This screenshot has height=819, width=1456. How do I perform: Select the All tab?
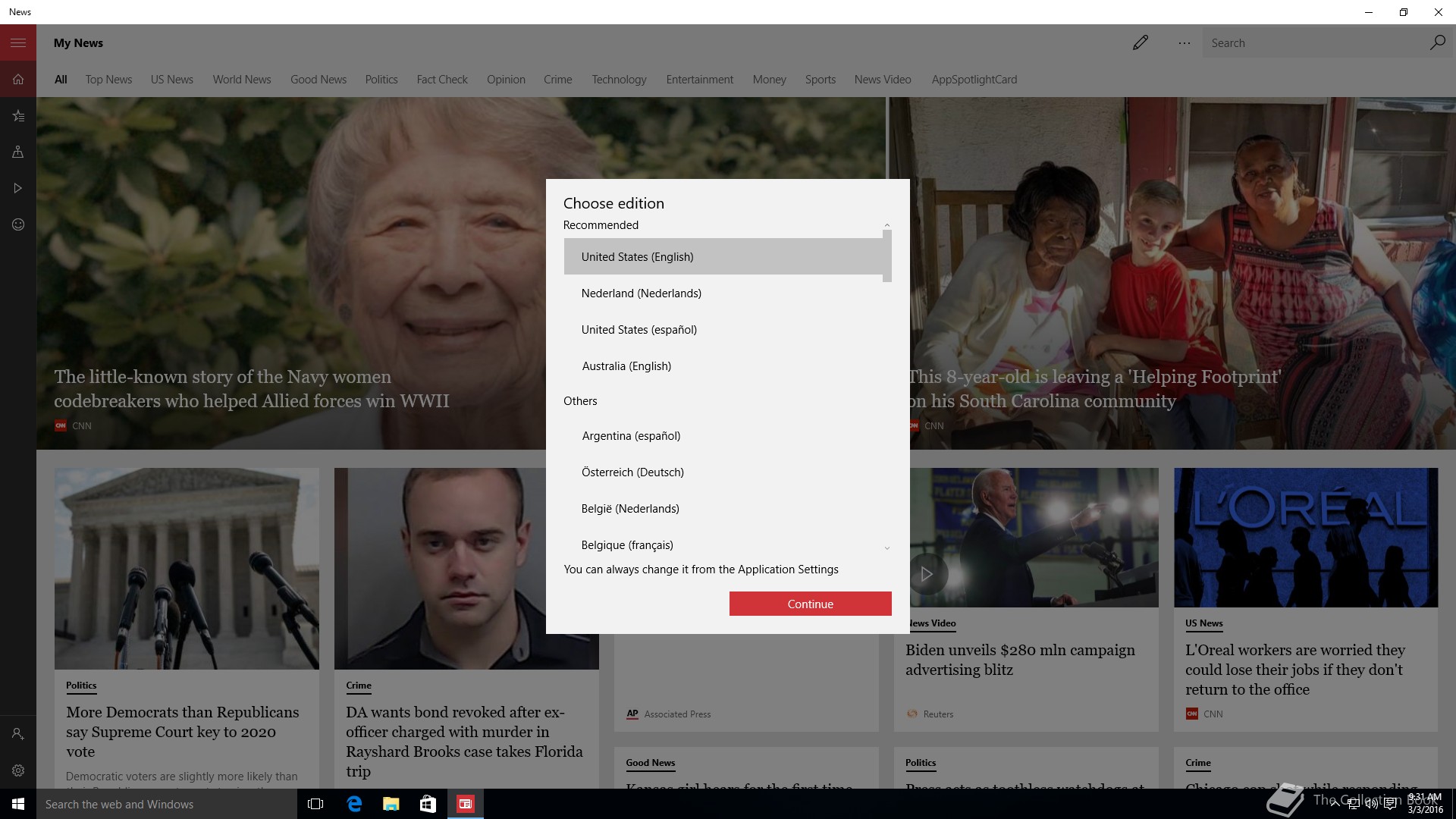pyautogui.click(x=61, y=80)
